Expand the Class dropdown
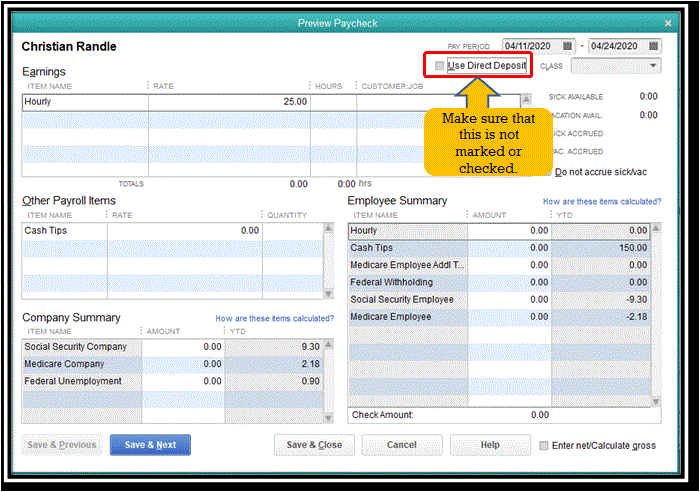The height and width of the screenshot is (492, 700). click(x=653, y=66)
